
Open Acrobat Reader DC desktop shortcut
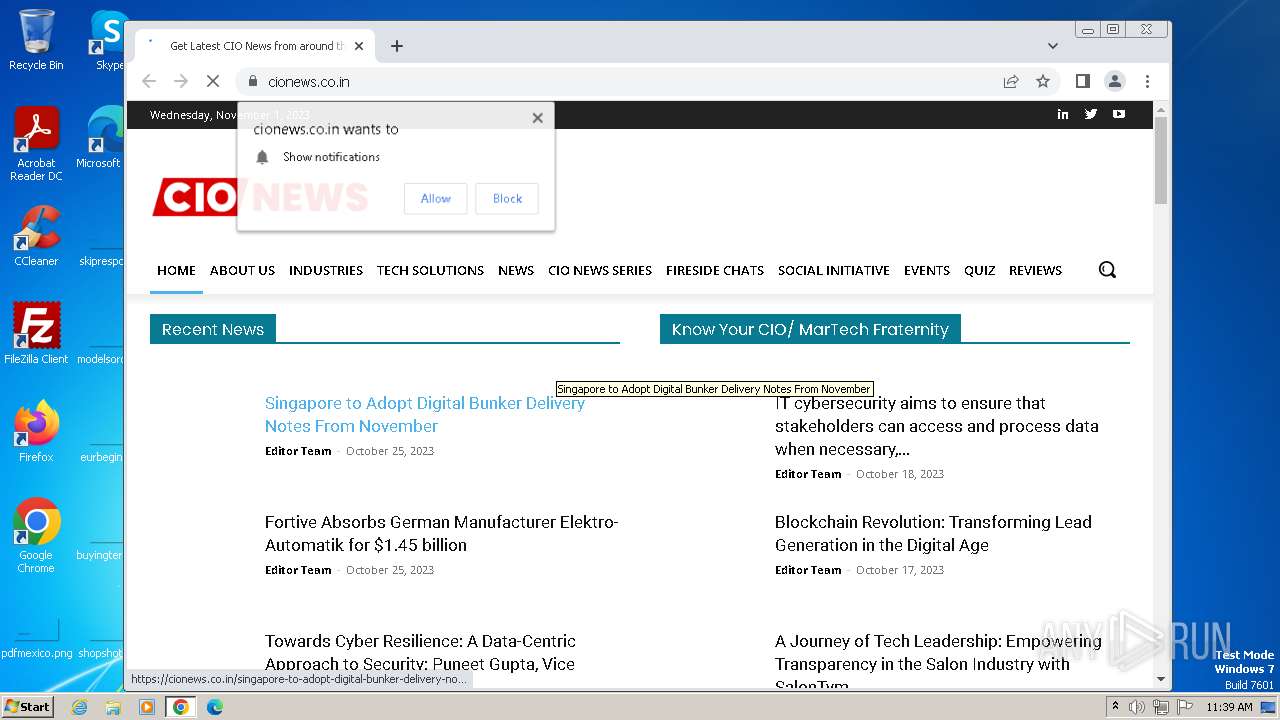click(36, 145)
